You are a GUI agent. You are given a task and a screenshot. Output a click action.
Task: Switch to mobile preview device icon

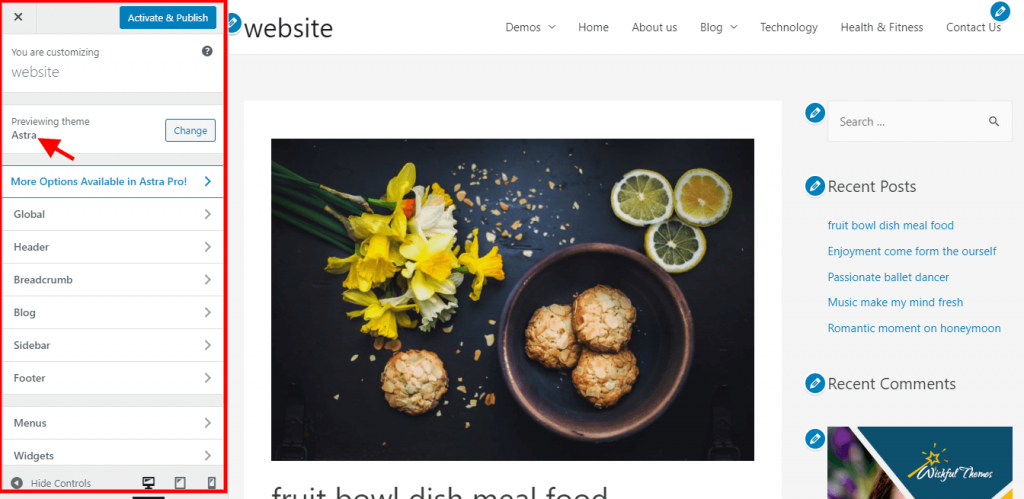click(212, 483)
